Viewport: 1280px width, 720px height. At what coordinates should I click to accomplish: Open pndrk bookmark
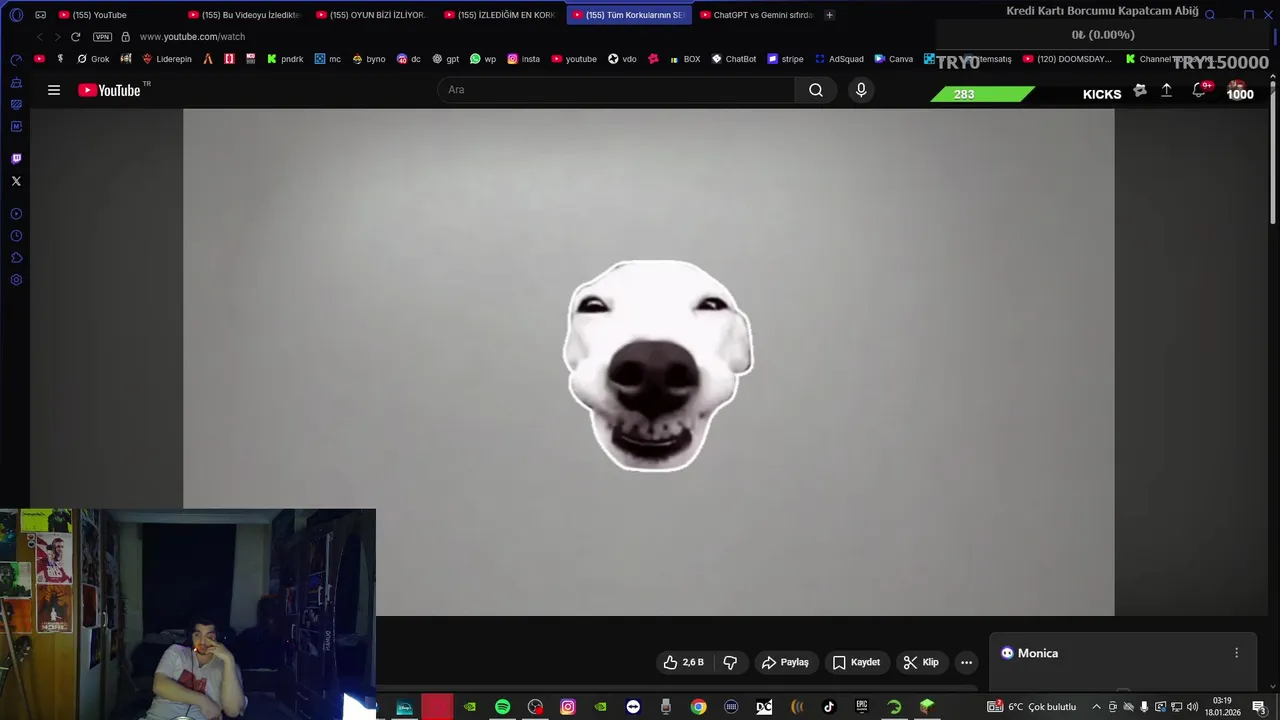(x=285, y=59)
